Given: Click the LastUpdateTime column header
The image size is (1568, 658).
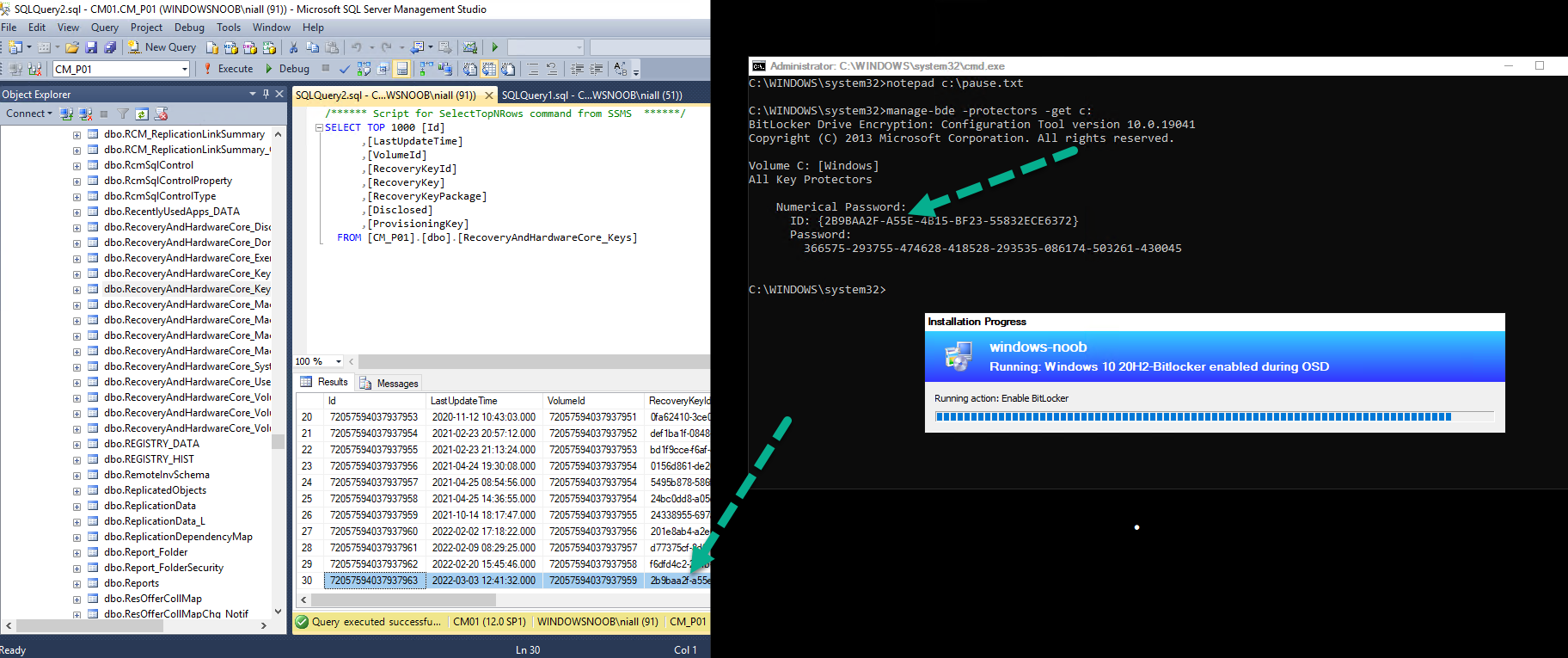Looking at the screenshot, I should [485, 401].
